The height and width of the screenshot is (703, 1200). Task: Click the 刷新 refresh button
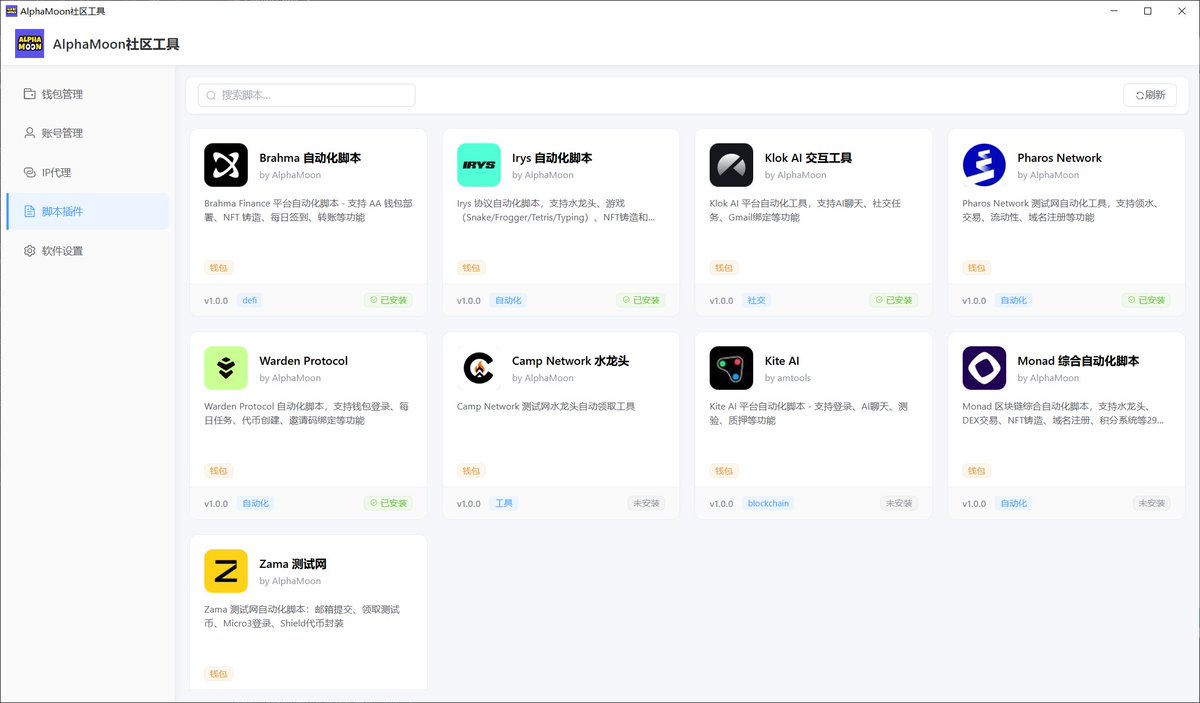point(1150,95)
